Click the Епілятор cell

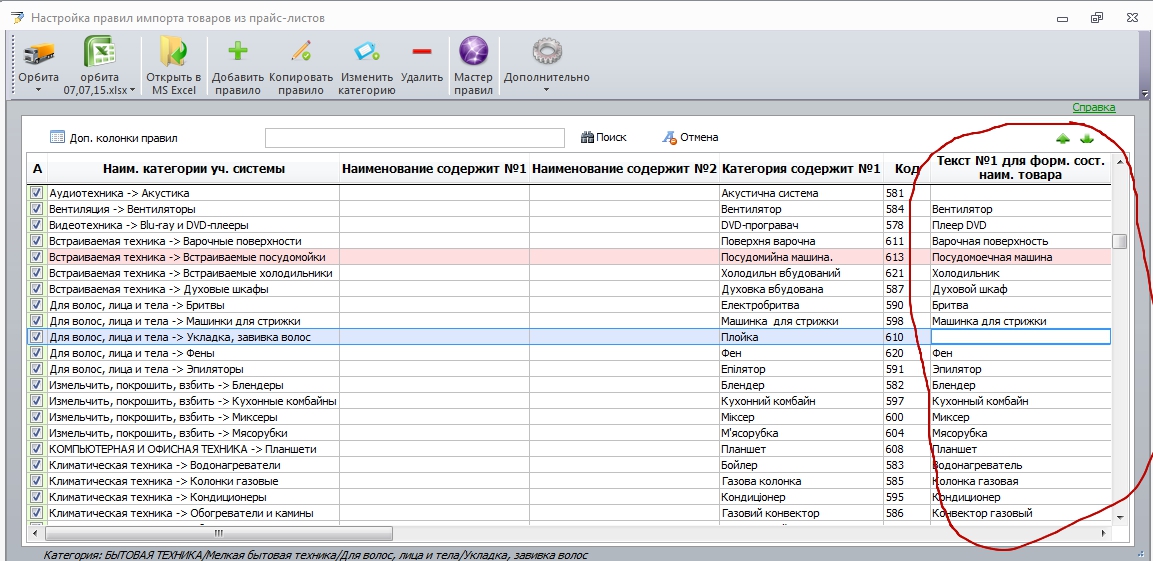(x=801, y=369)
